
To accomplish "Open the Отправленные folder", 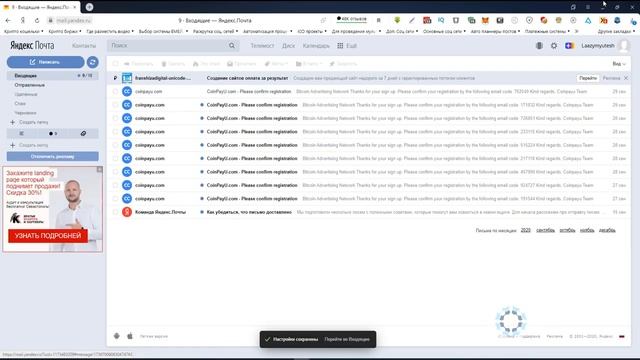I will coord(29,85).
